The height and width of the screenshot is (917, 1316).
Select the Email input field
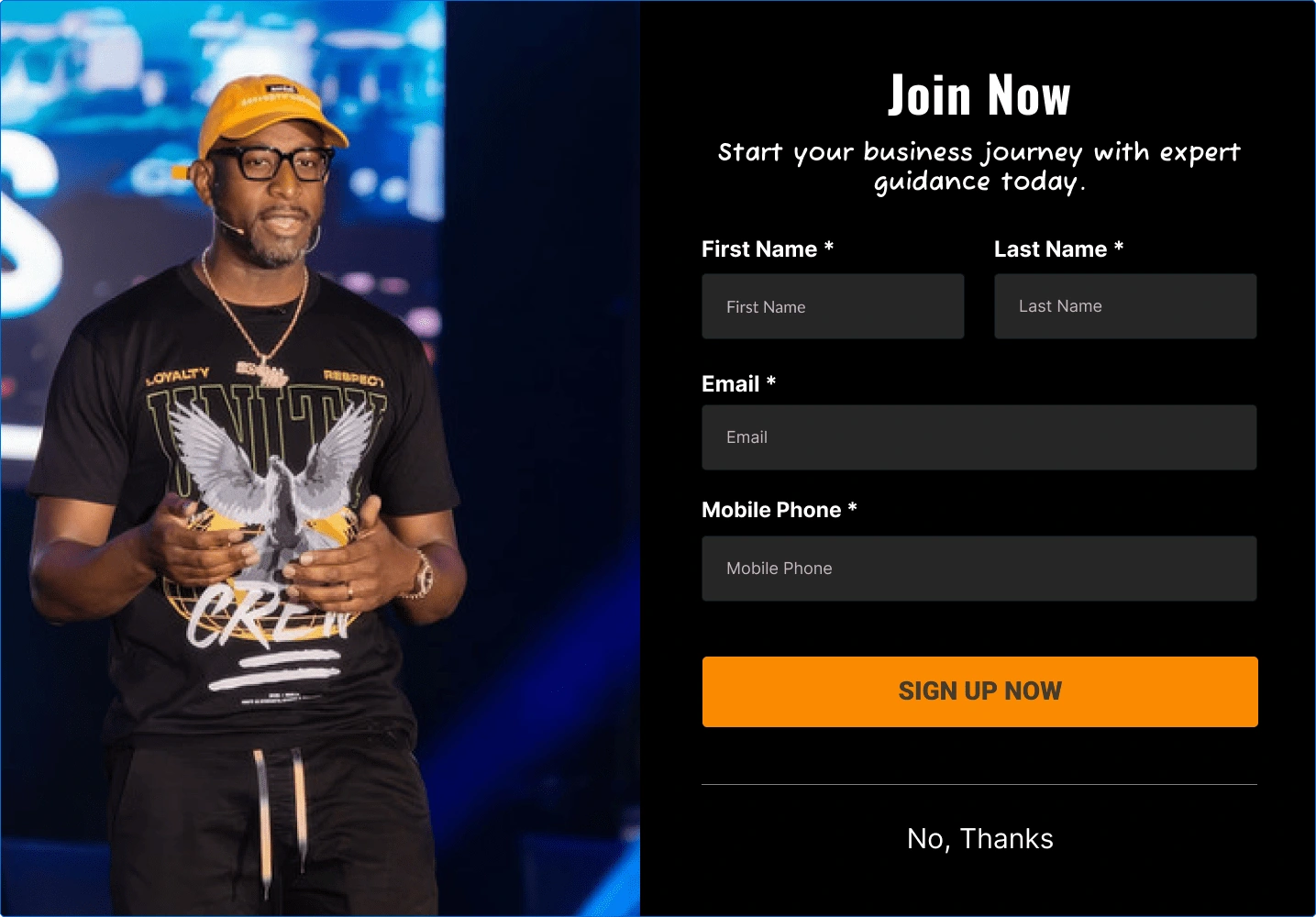[979, 437]
